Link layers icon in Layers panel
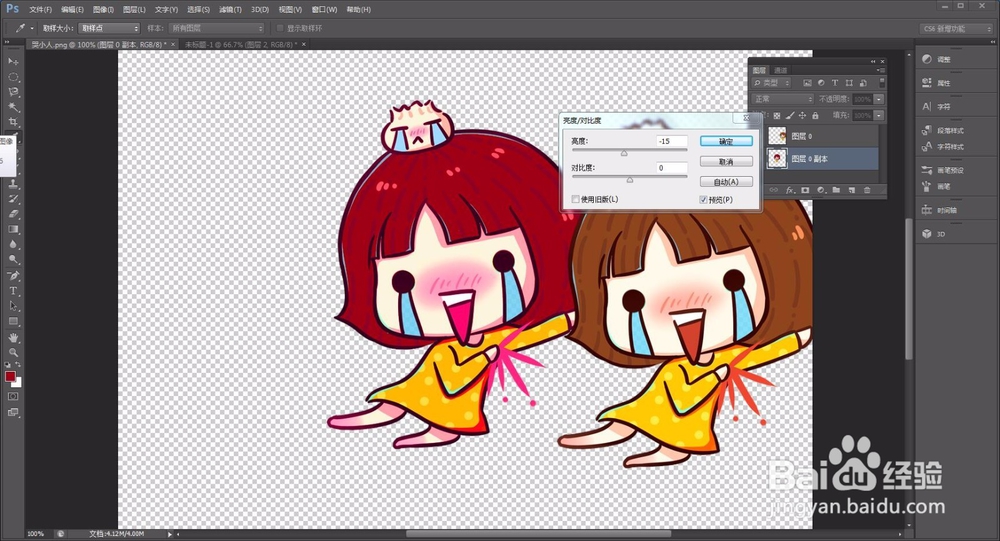The width and height of the screenshot is (1000, 541). [x=774, y=190]
